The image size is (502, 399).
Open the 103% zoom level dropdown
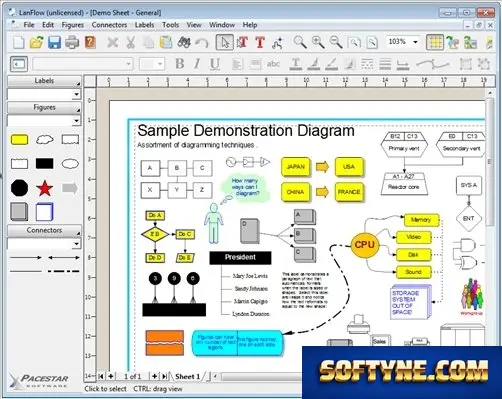415,42
